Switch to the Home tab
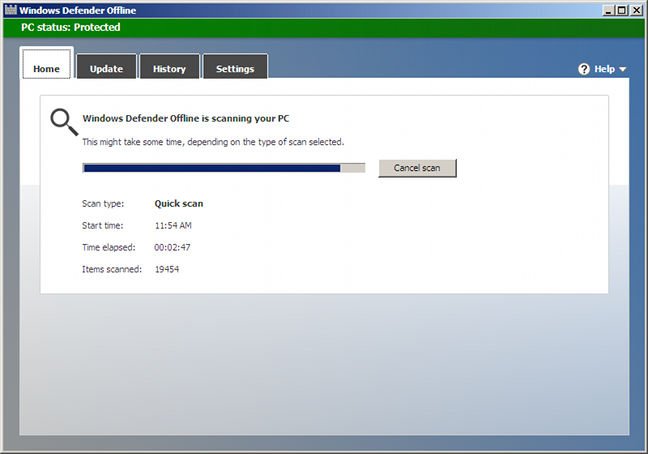 click(46, 63)
